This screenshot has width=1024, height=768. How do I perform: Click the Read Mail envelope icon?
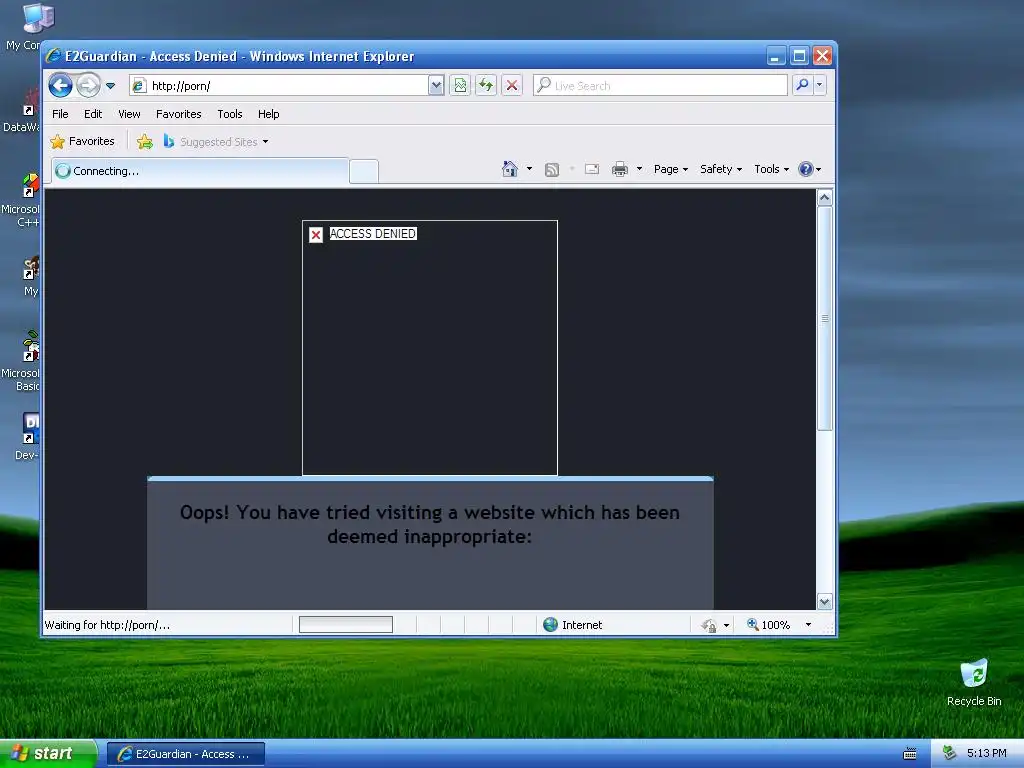point(592,169)
